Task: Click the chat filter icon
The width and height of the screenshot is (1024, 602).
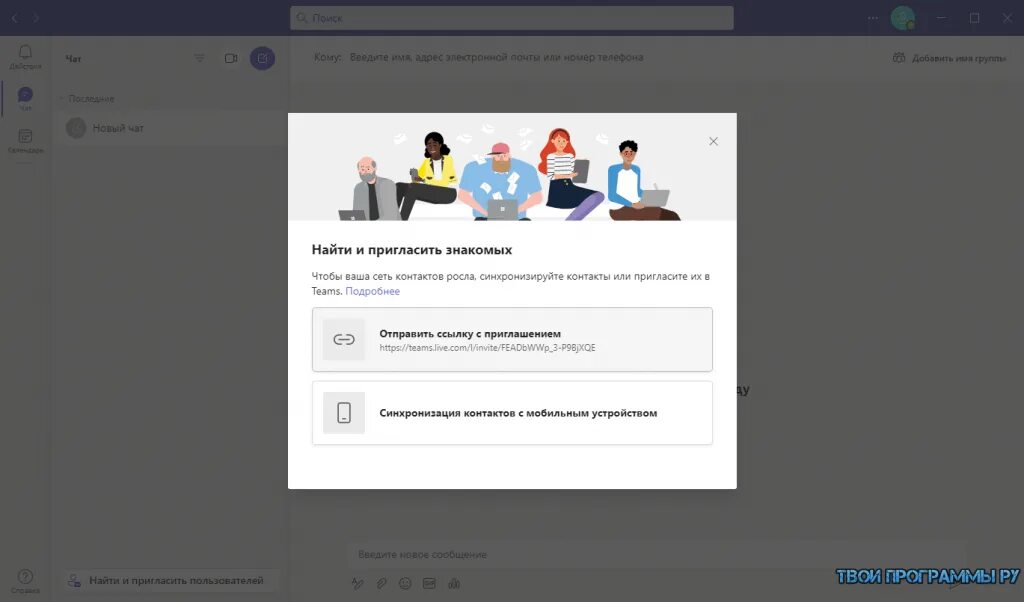Action: tap(199, 58)
